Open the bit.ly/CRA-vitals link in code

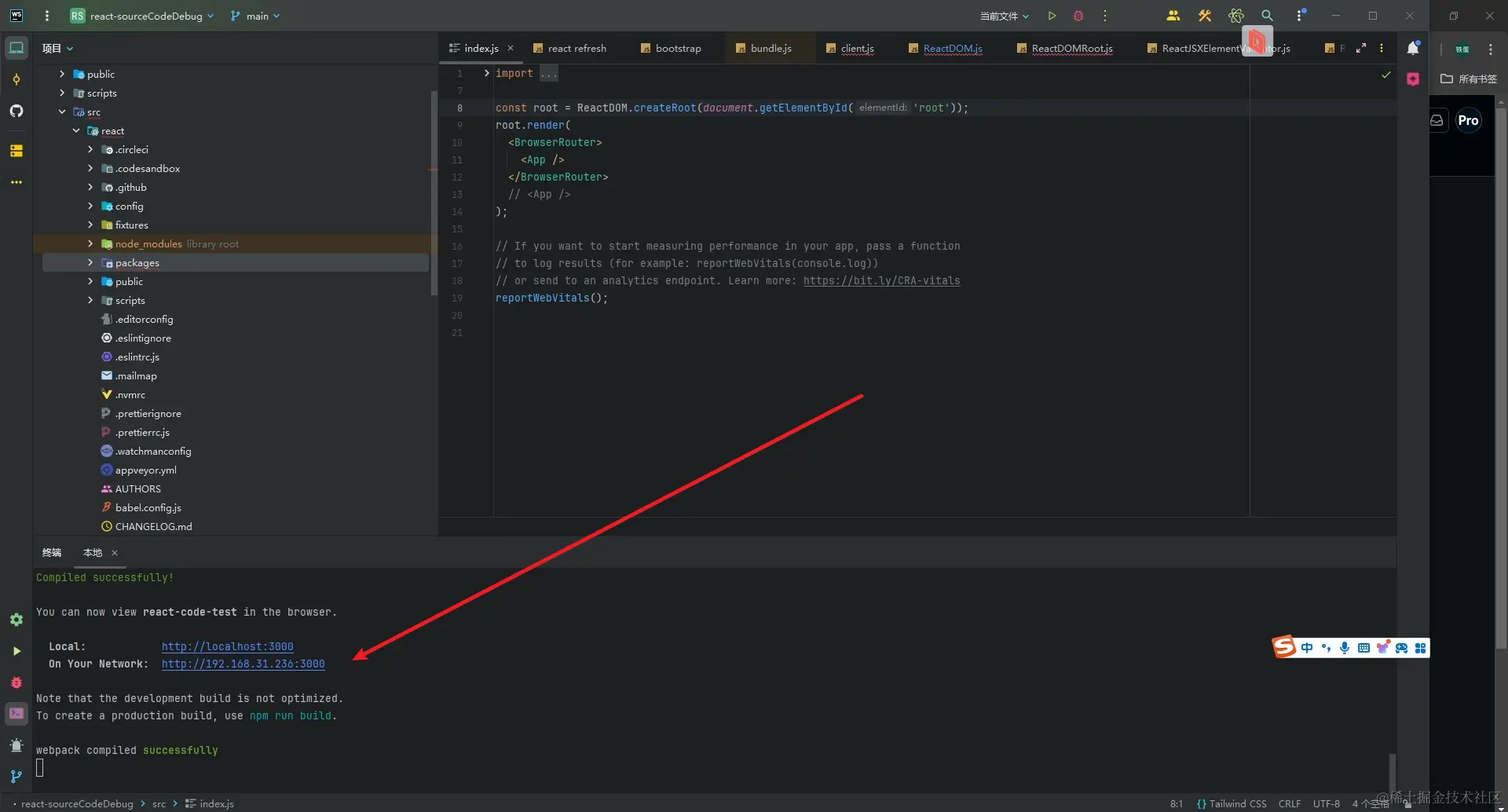(x=881, y=280)
